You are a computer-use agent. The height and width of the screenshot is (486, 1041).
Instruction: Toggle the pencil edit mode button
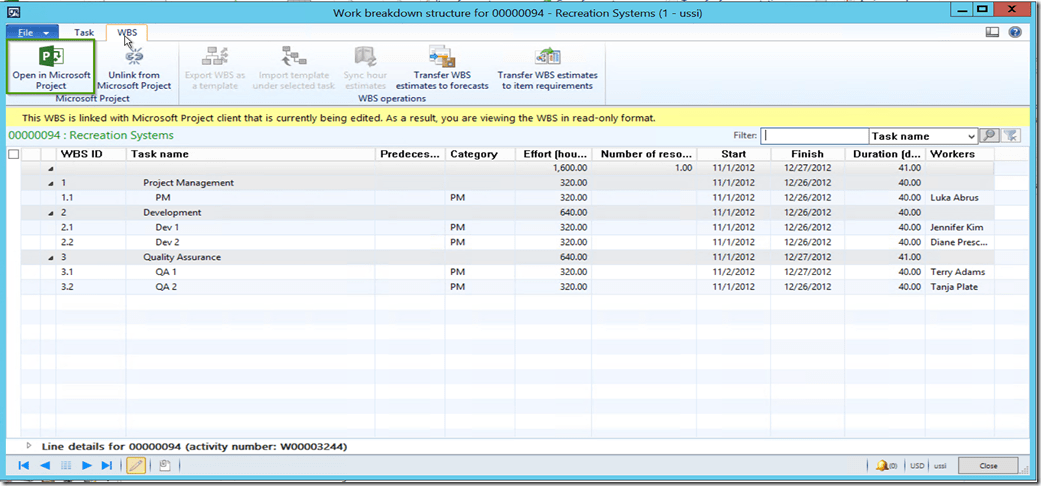[x=135, y=466]
